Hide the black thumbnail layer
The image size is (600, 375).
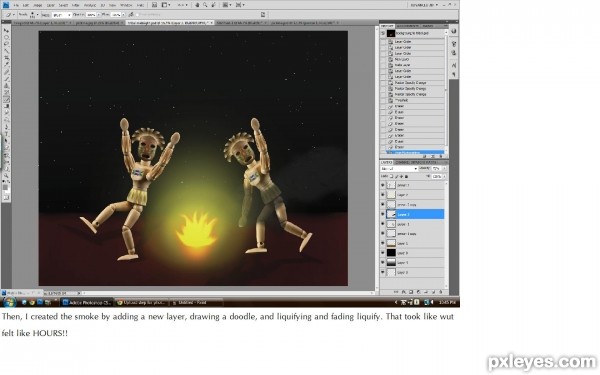point(383,253)
